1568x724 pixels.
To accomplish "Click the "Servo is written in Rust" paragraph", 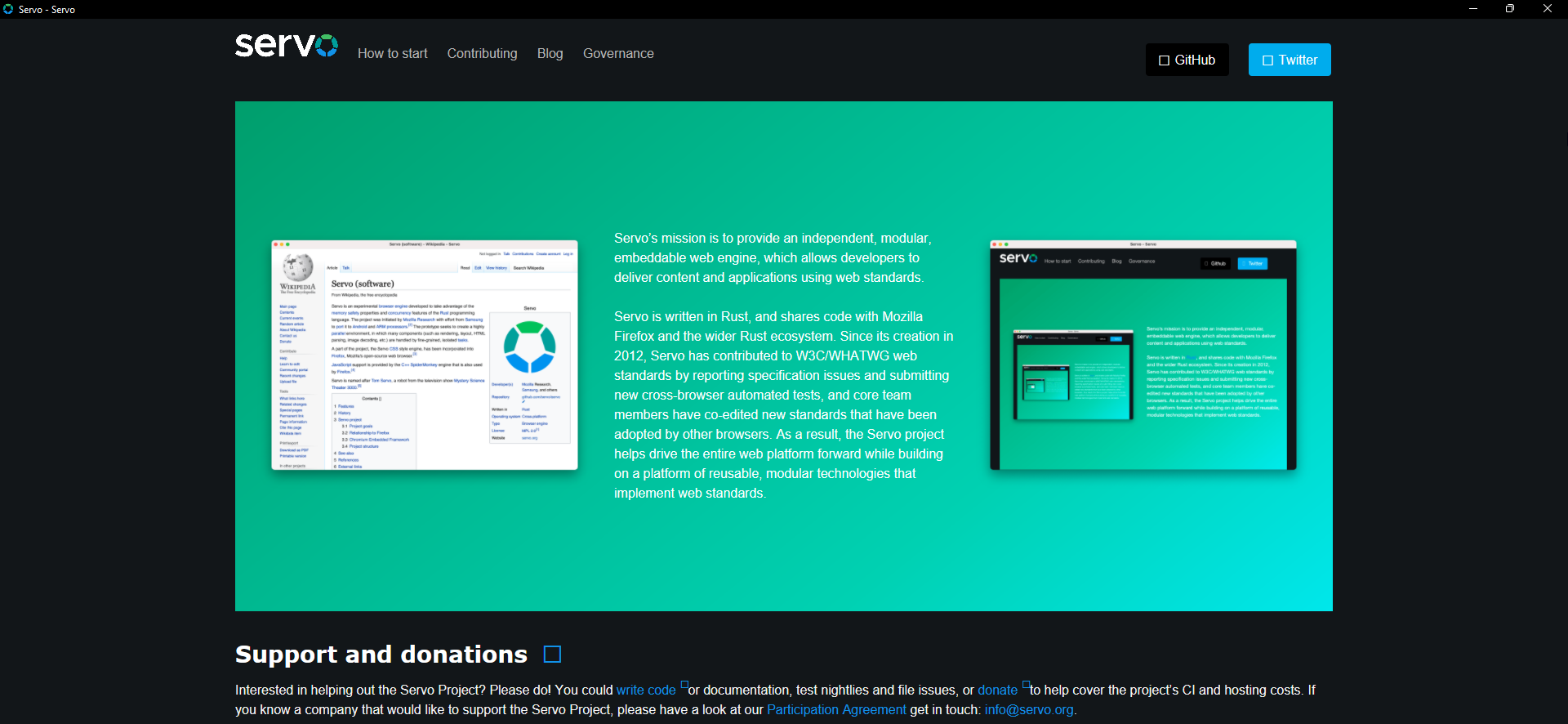I will (784, 405).
